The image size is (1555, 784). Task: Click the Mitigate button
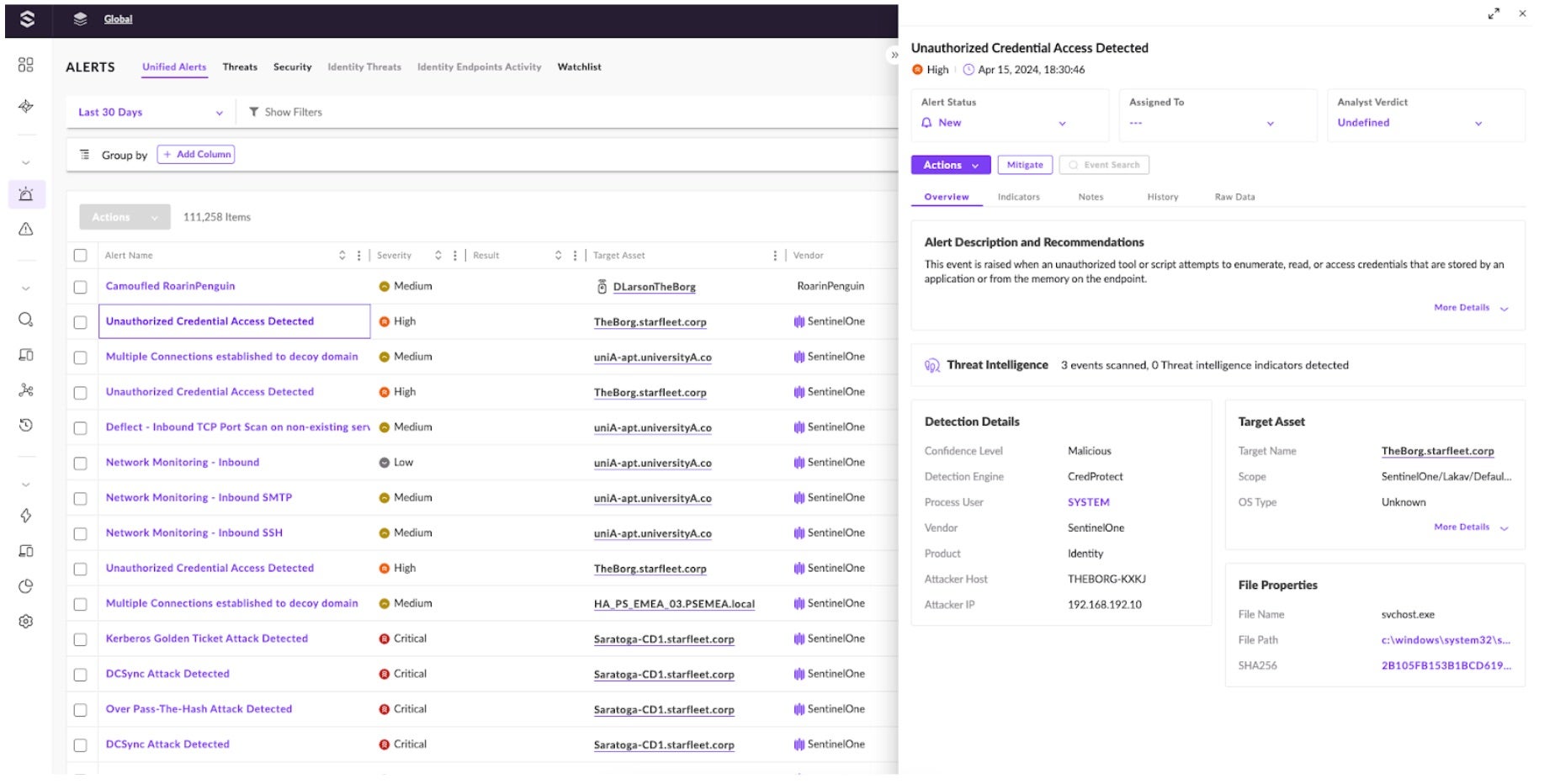1024,165
